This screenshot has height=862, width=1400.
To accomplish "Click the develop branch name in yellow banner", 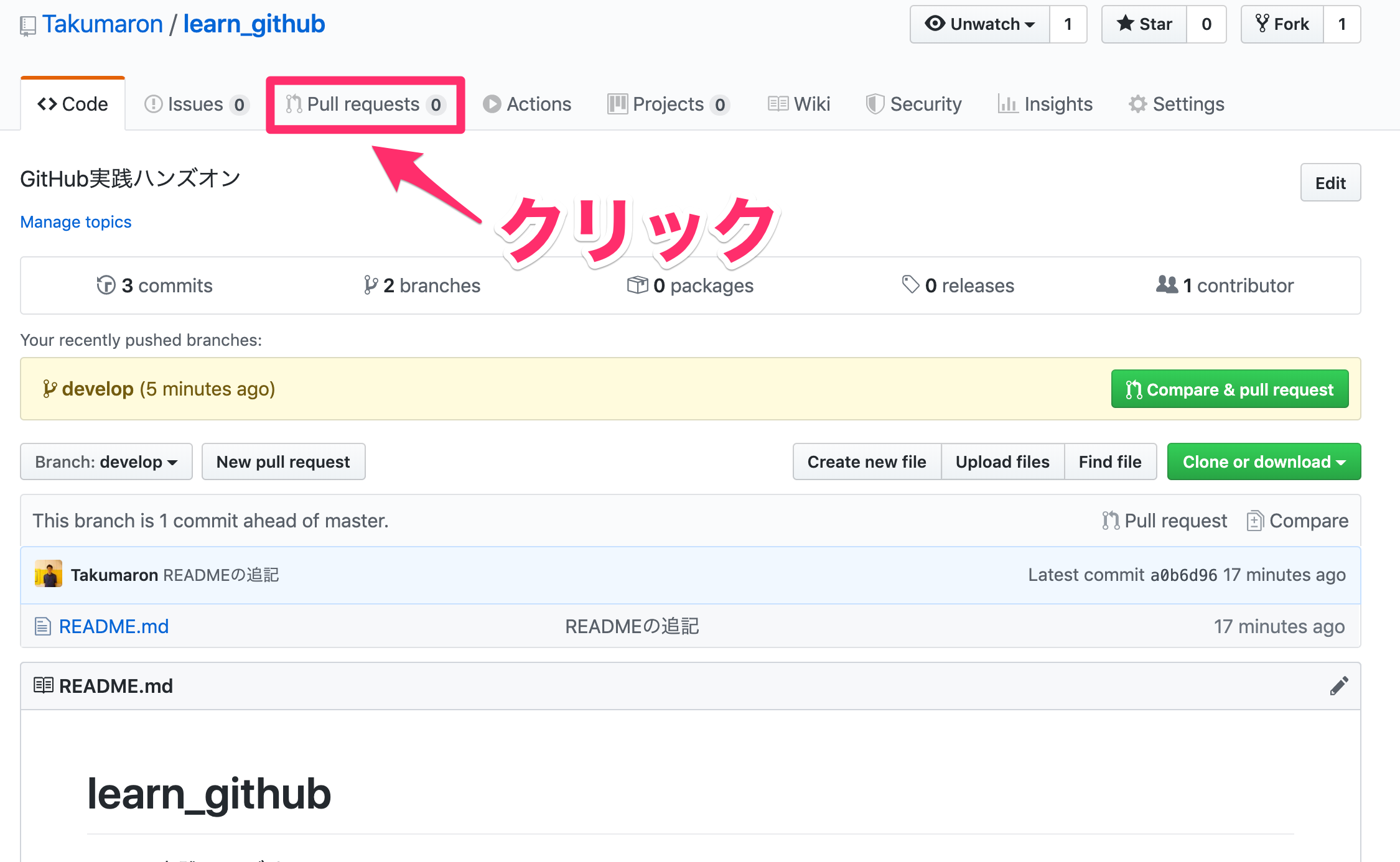I will click(x=98, y=389).
